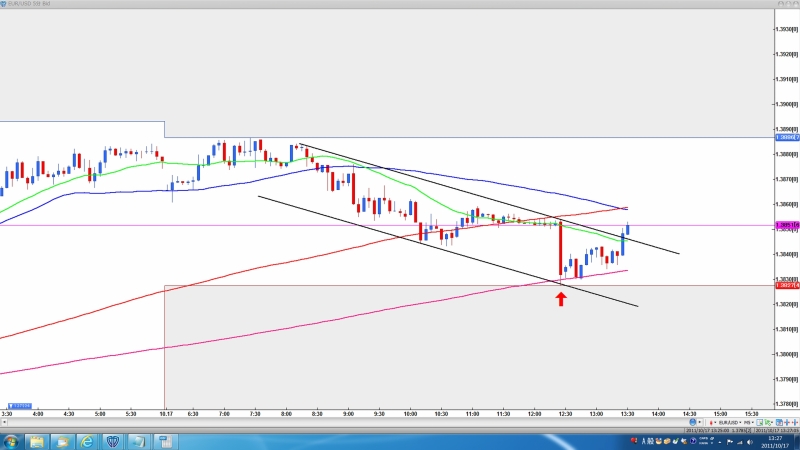Open the network signal tray icon
Viewport: 800px width, 450px height.
coord(740,442)
